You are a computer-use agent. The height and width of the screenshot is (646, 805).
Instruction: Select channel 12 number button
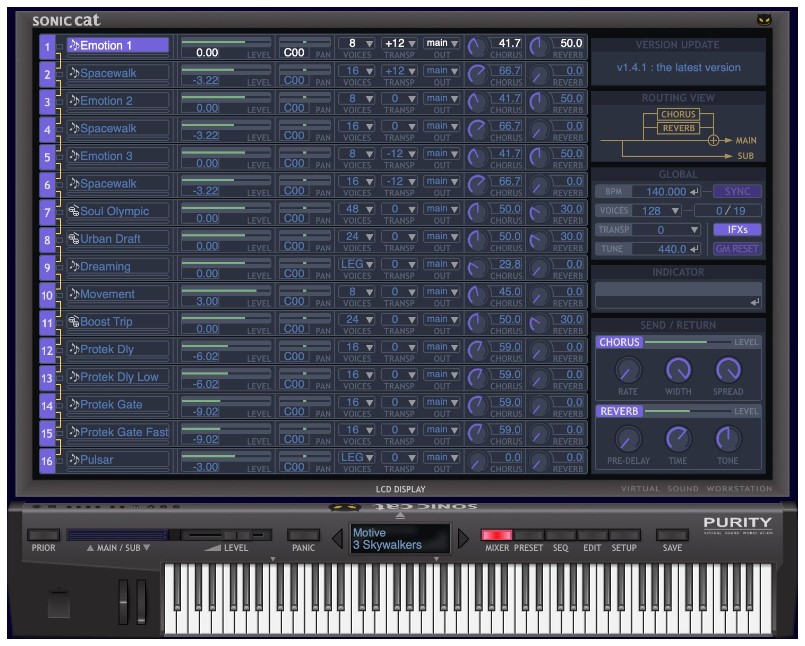coord(47,351)
